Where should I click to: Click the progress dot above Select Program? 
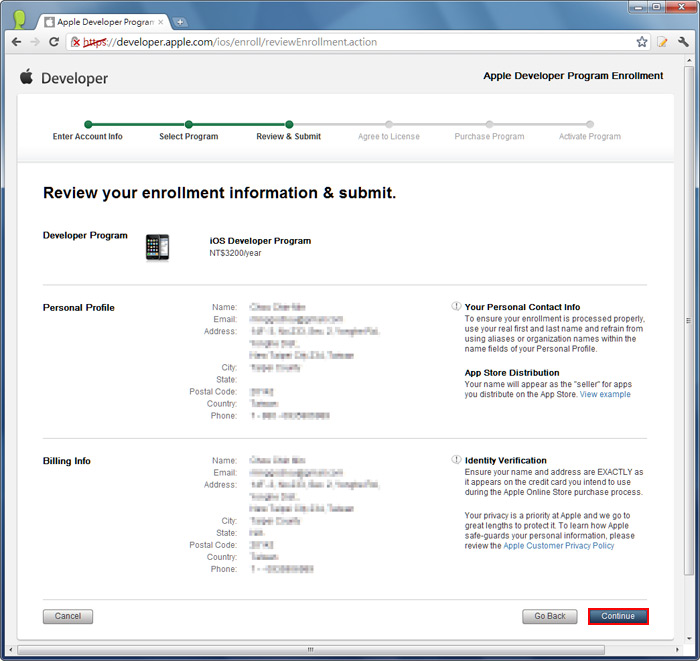(x=189, y=124)
